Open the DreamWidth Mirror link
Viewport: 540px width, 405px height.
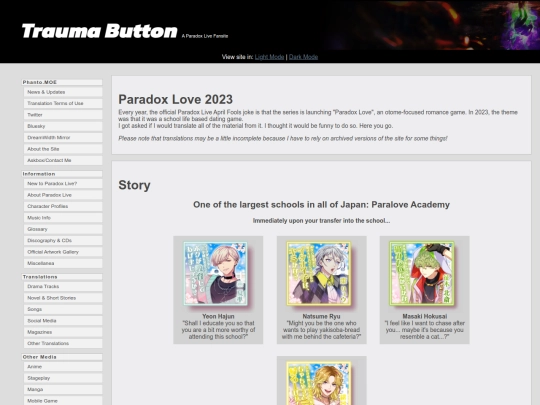[x=63, y=137]
